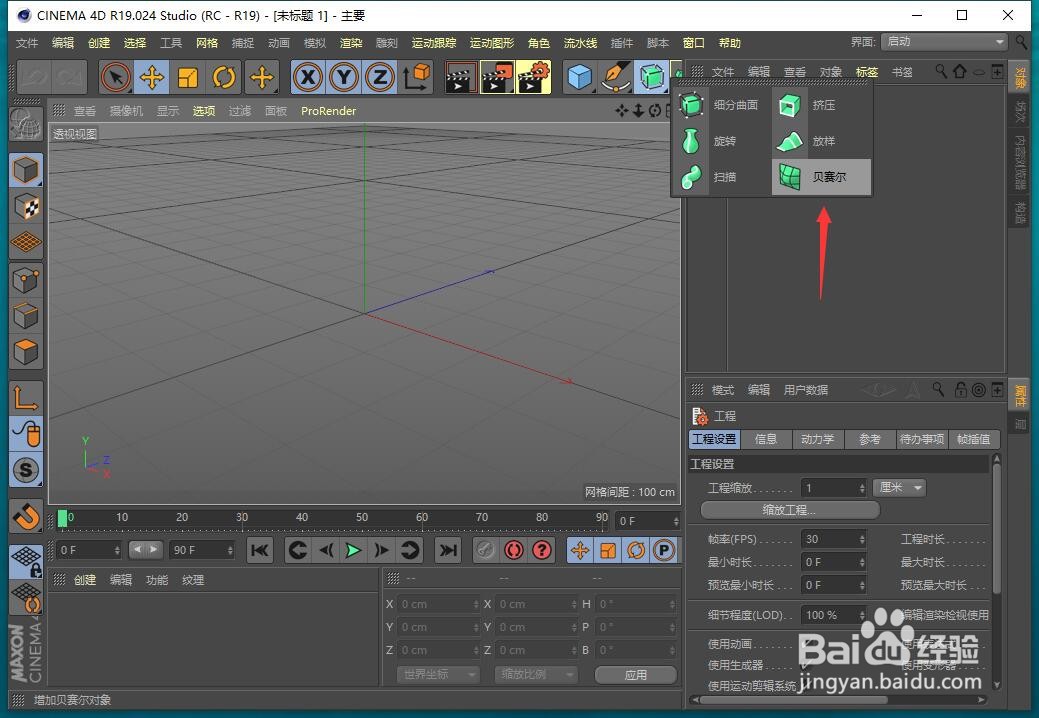Viewport: 1039px width, 718px height.
Task: Add a cube primitive object
Action: [580, 77]
